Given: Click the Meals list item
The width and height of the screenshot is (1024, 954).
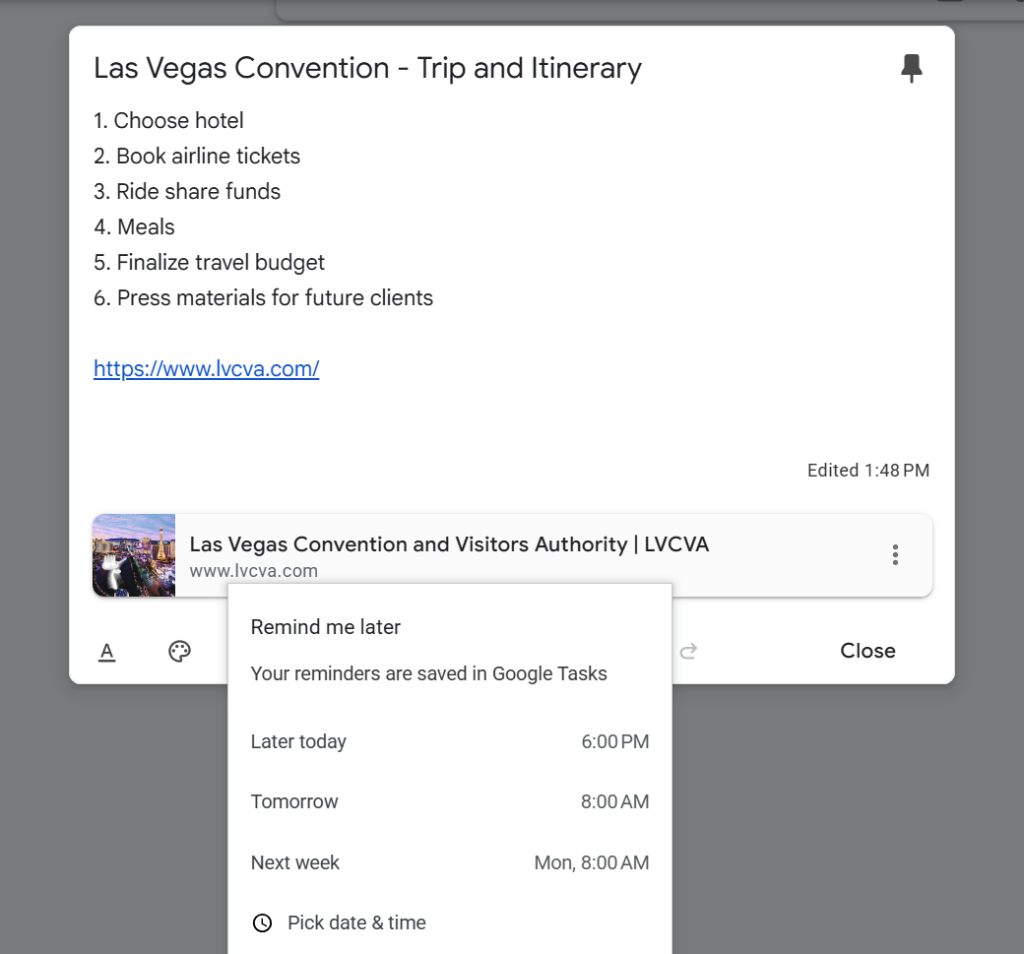Looking at the screenshot, I should pyautogui.click(x=134, y=227).
